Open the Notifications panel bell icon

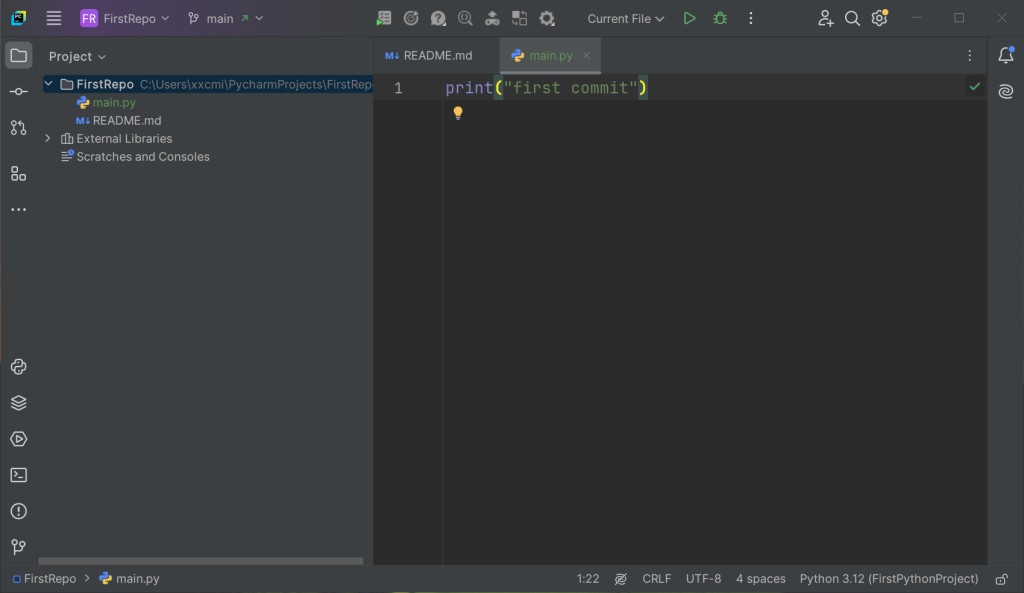pos(1006,56)
